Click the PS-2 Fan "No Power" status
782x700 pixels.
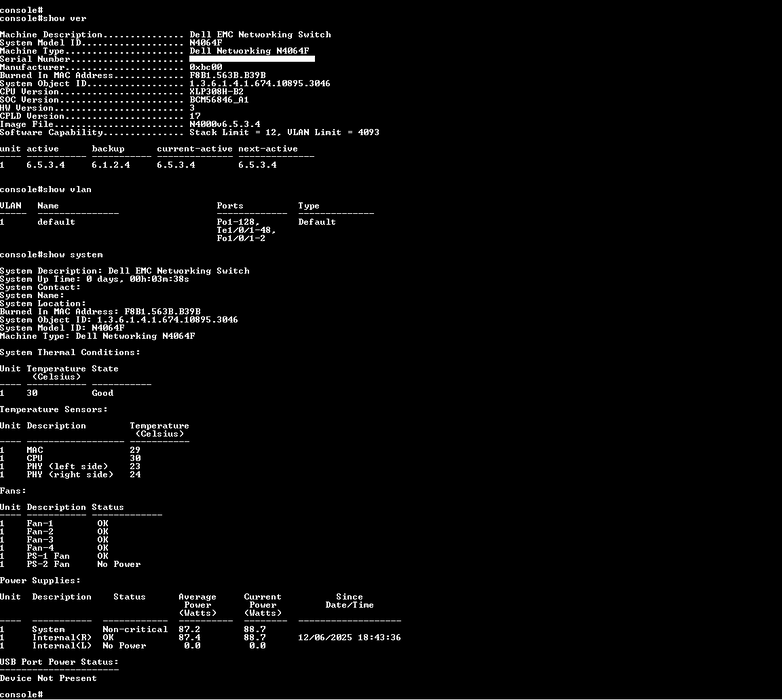pos(119,564)
